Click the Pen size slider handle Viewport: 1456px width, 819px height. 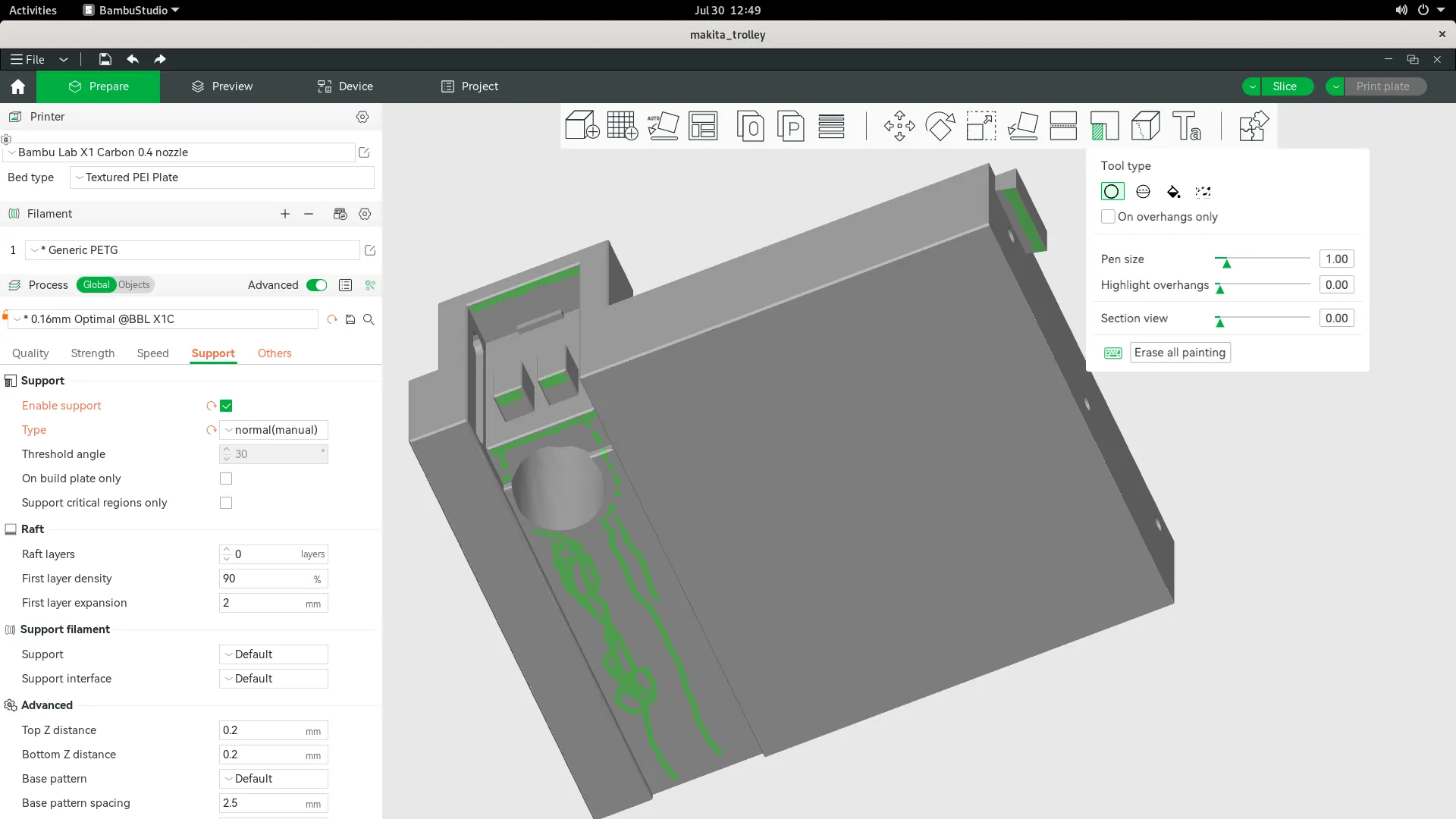point(1226,262)
